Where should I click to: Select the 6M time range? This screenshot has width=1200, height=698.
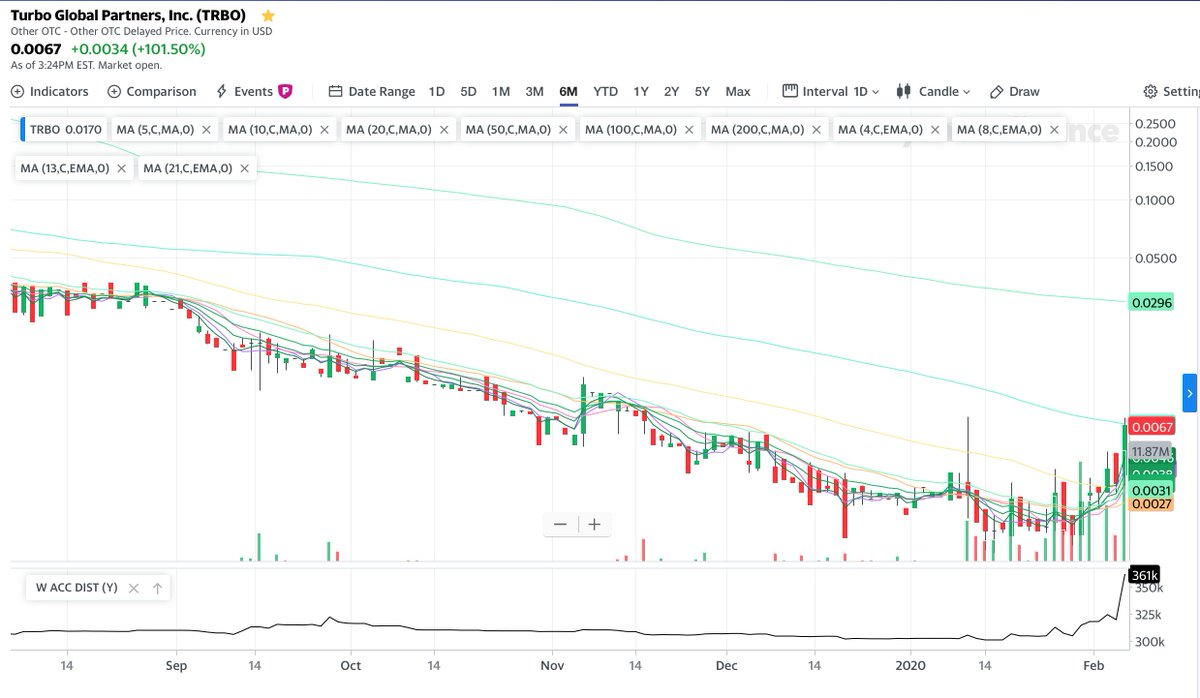click(x=569, y=91)
